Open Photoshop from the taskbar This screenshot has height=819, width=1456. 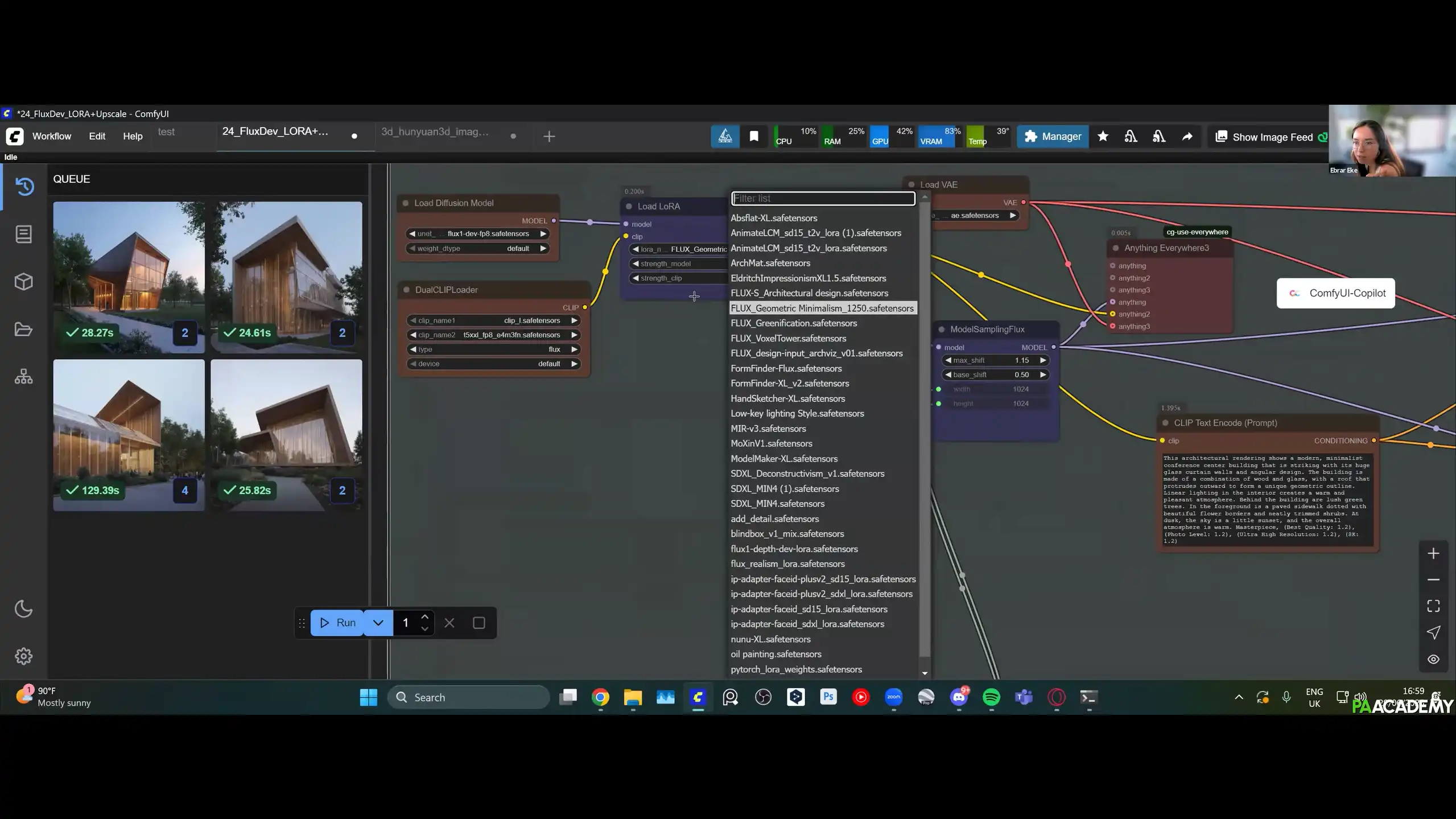pos(828,698)
